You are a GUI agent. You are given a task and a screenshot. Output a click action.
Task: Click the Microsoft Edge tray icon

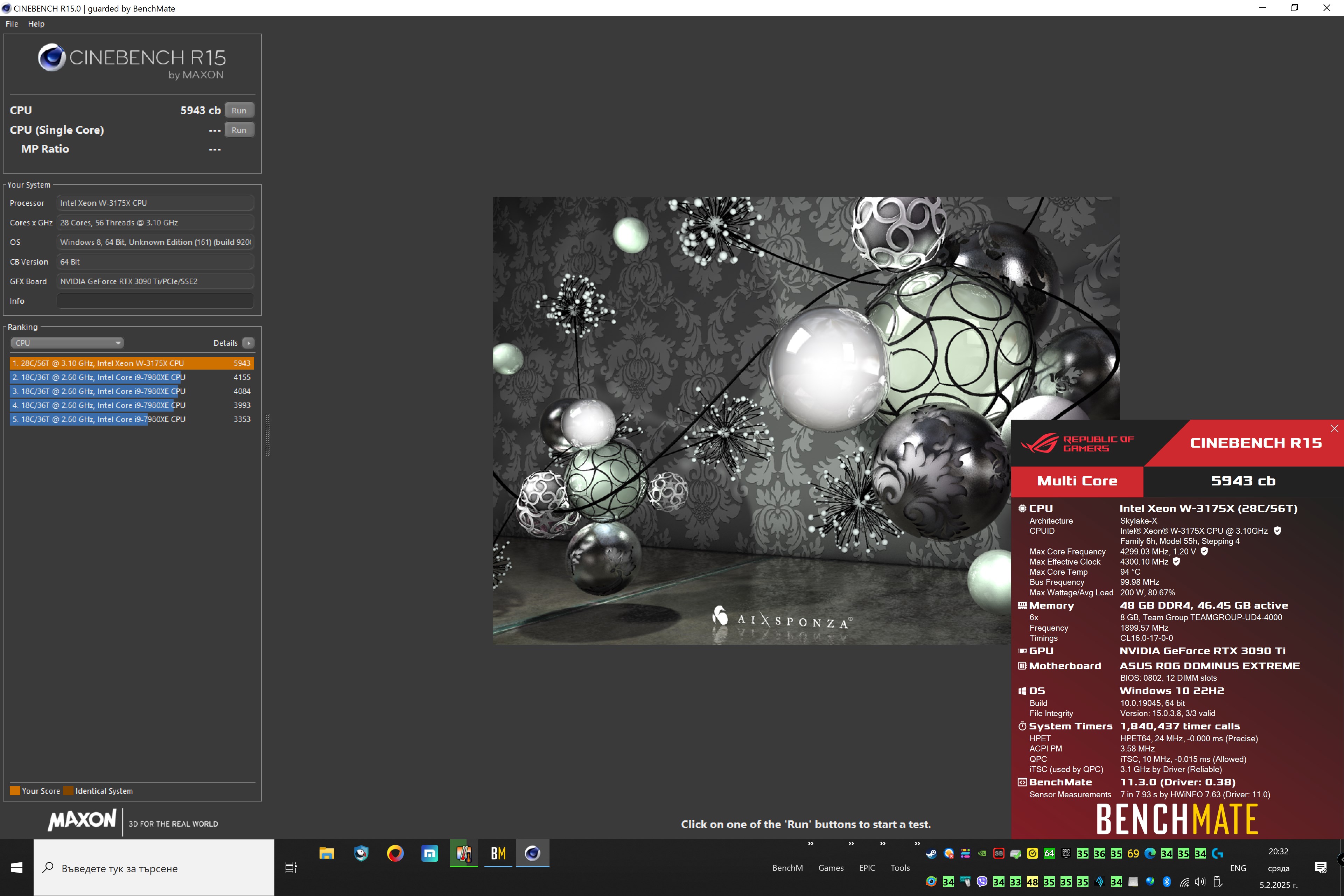[1150, 853]
